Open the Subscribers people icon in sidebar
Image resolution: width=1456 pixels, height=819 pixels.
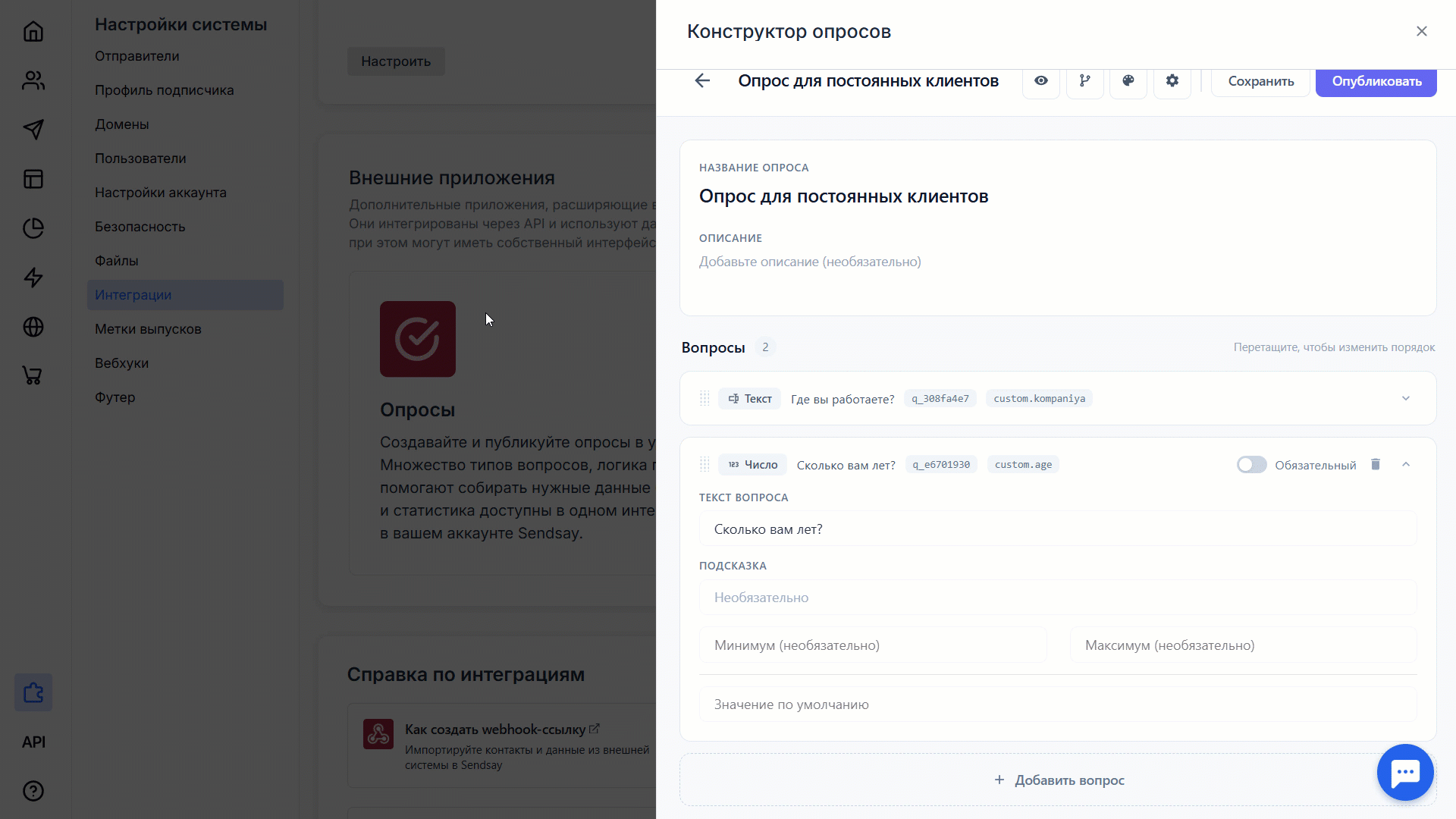coord(33,80)
